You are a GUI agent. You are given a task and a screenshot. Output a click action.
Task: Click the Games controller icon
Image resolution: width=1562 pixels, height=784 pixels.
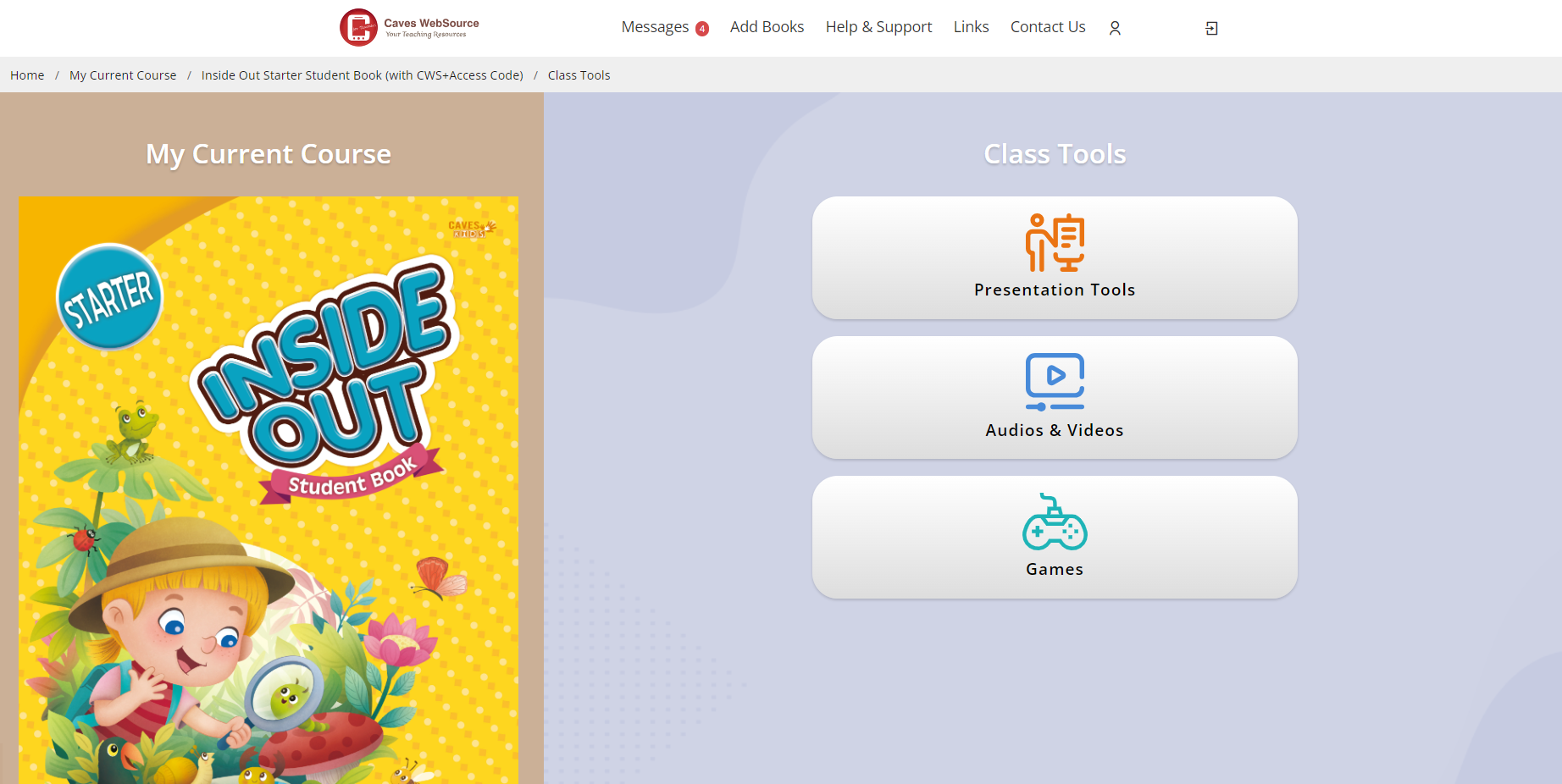point(1055,522)
